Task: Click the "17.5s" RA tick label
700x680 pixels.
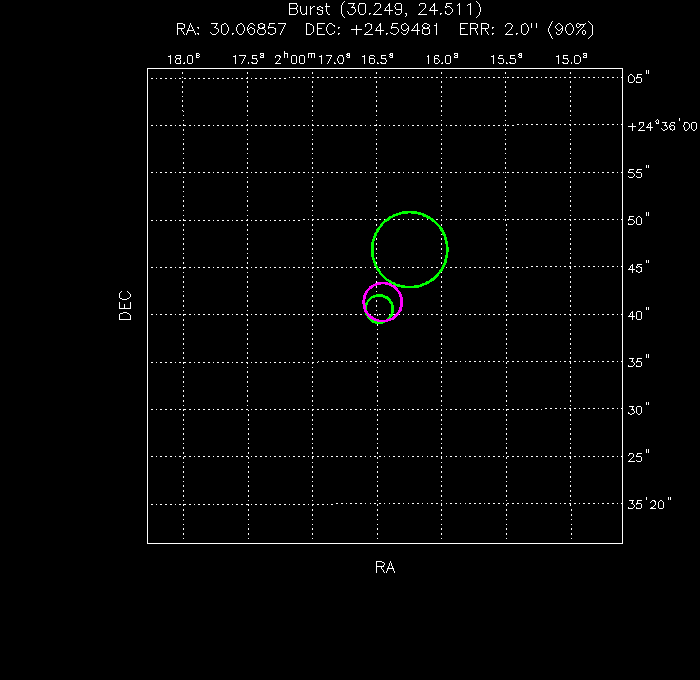Action: 248,59
